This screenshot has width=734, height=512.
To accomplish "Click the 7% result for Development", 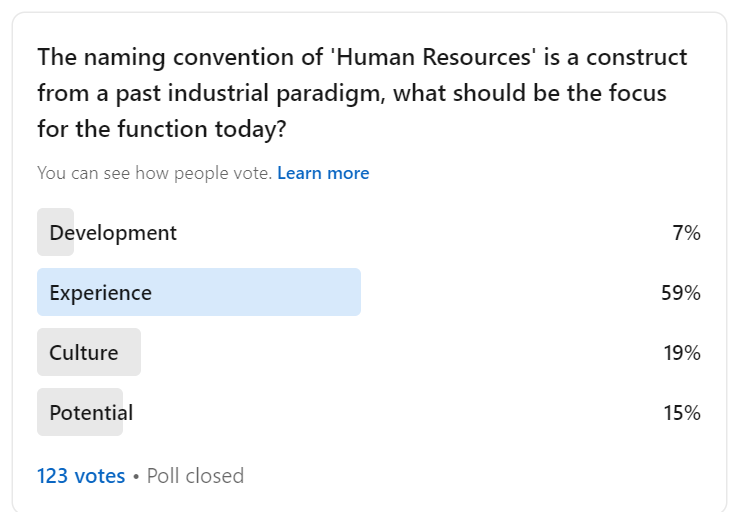I will (686, 233).
